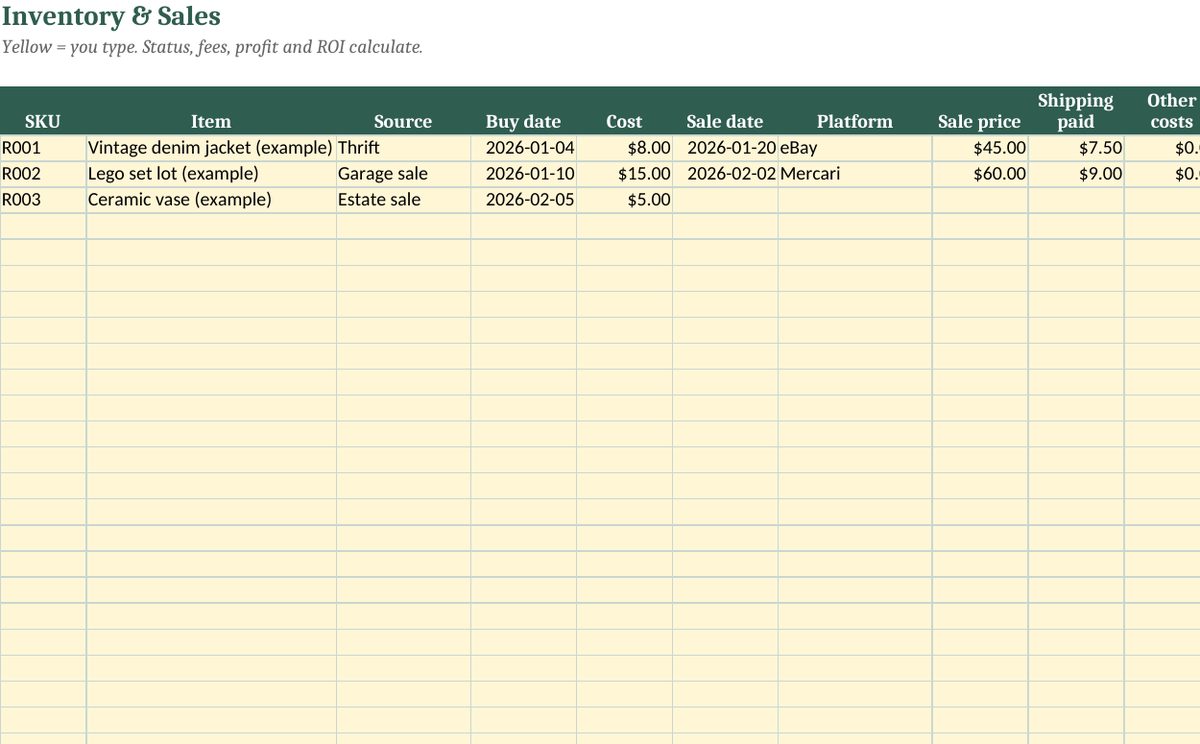1200x744 pixels.
Task: Select the Thrift source cell
Action: pyautogui.click(x=403, y=148)
